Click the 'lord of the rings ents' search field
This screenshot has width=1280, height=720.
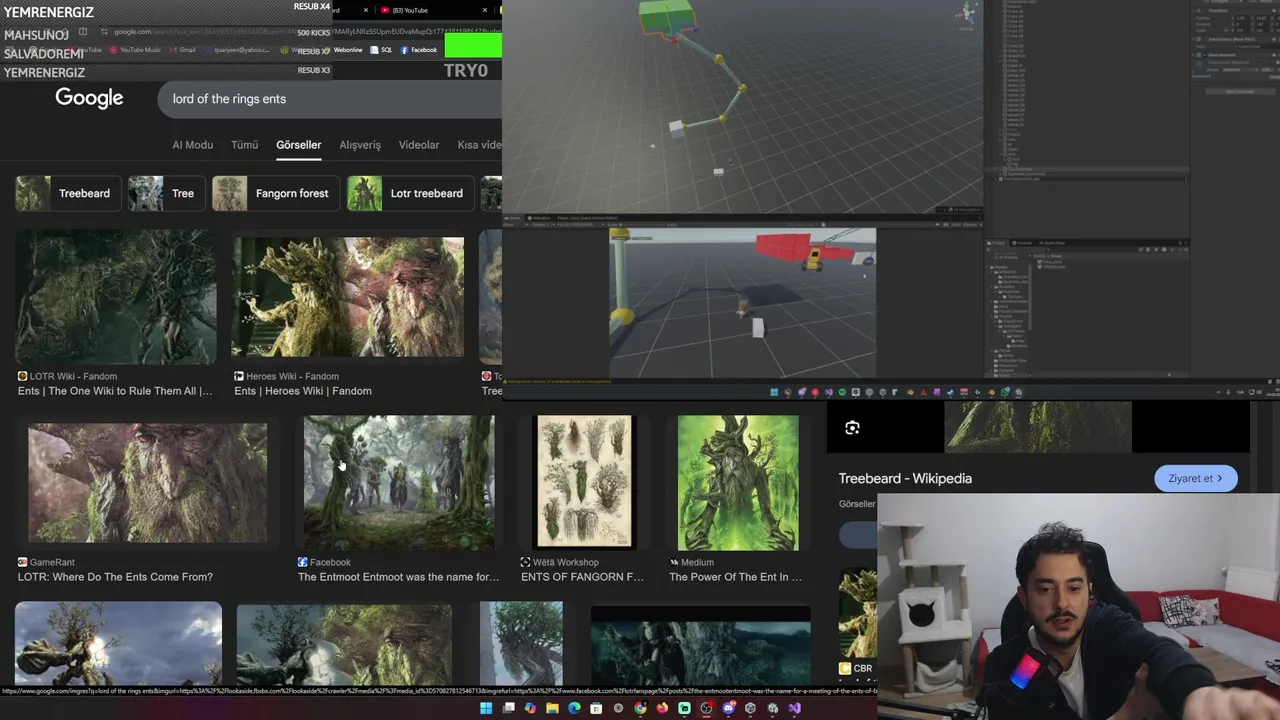point(330,99)
